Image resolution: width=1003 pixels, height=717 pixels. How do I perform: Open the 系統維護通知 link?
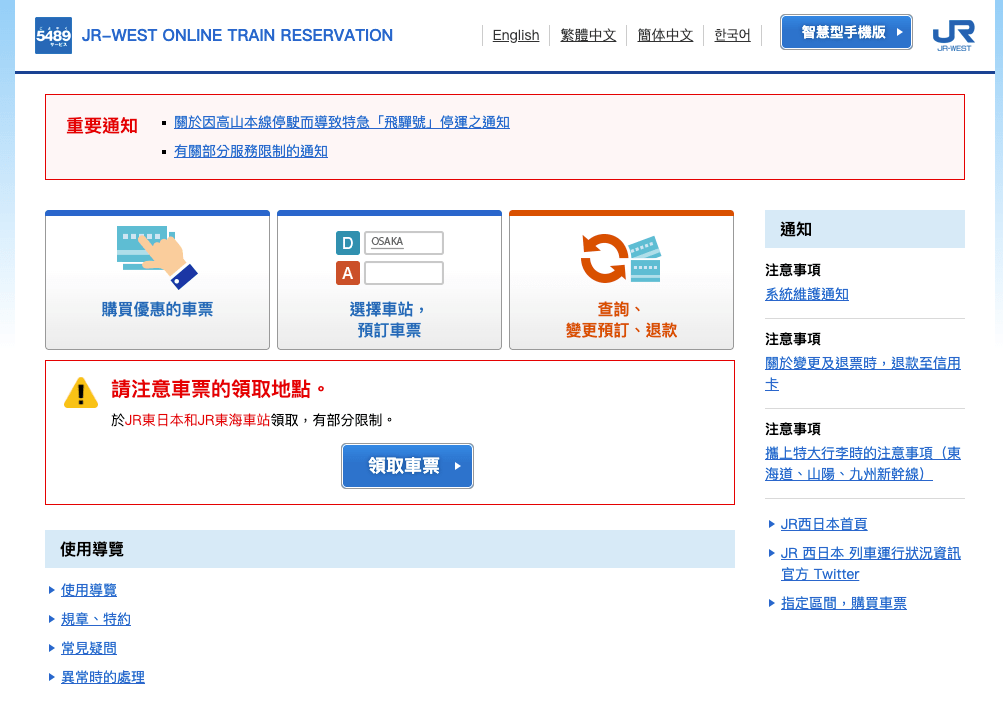point(807,294)
